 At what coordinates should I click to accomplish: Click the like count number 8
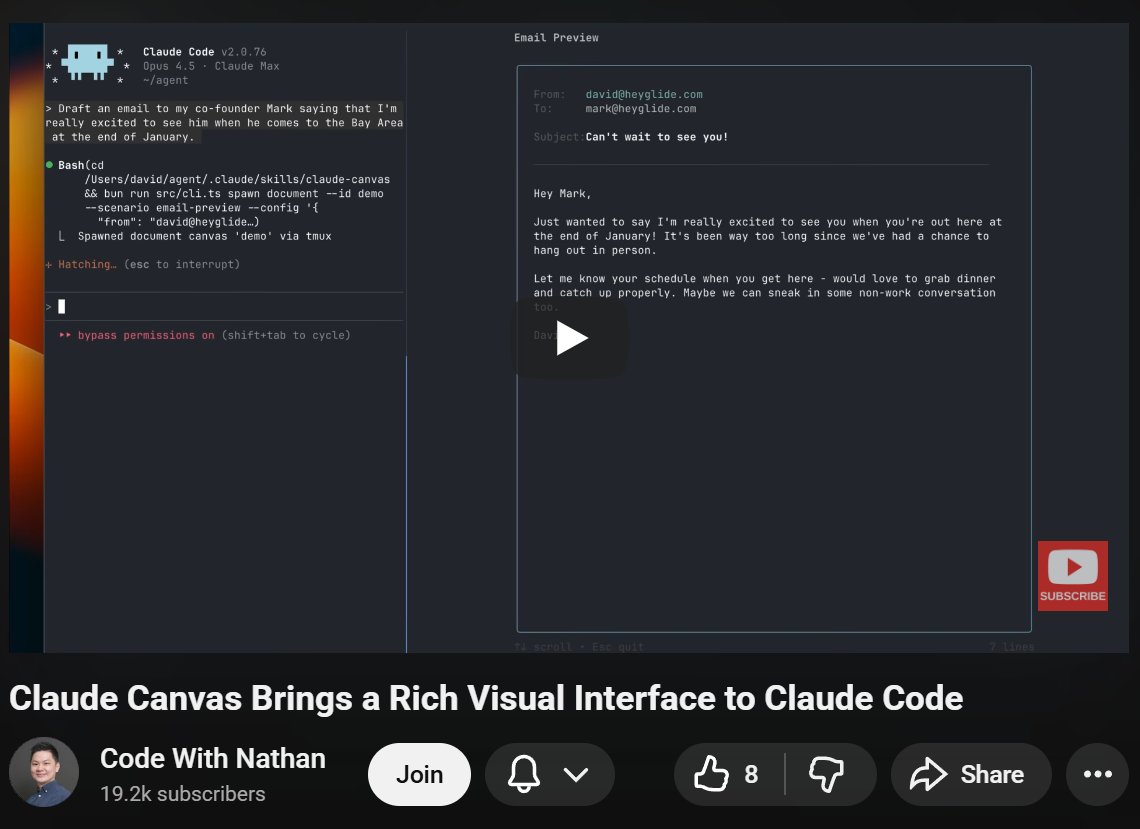click(x=751, y=774)
